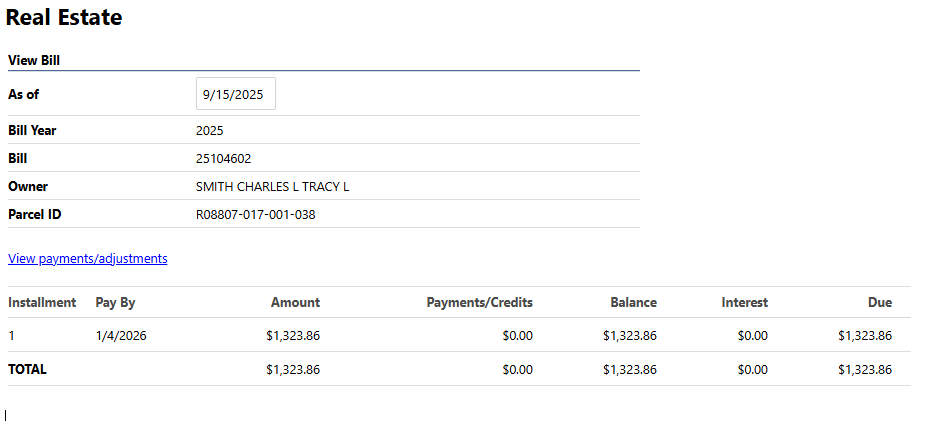Click the Bill Year value 2025
The image size is (949, 421).
pyautogui.click(x=210, y=130)
